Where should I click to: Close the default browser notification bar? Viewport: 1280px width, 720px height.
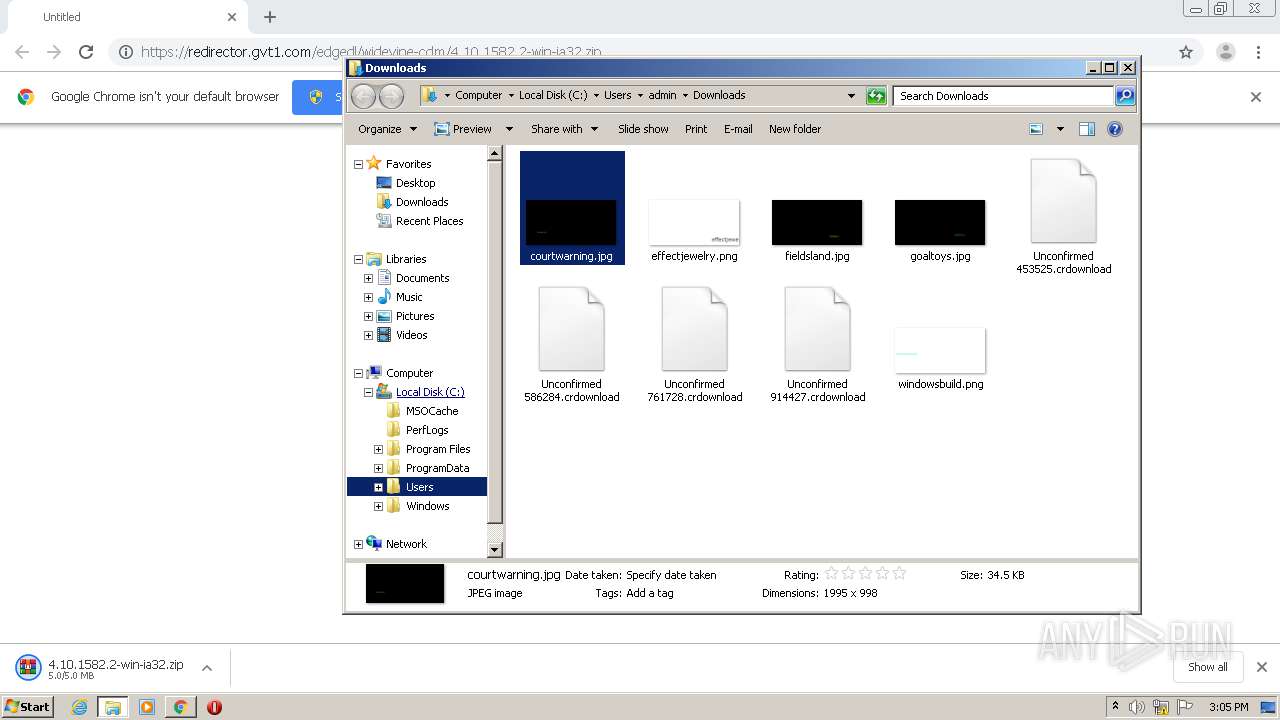1256,97
